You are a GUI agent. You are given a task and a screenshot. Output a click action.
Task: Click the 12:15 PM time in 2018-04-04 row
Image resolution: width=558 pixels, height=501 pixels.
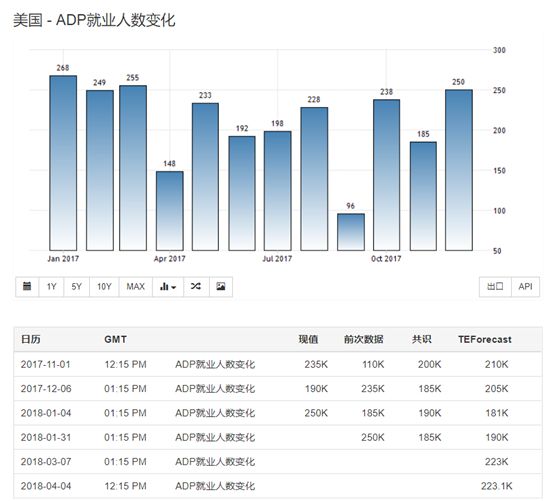[x=125, y=486]
